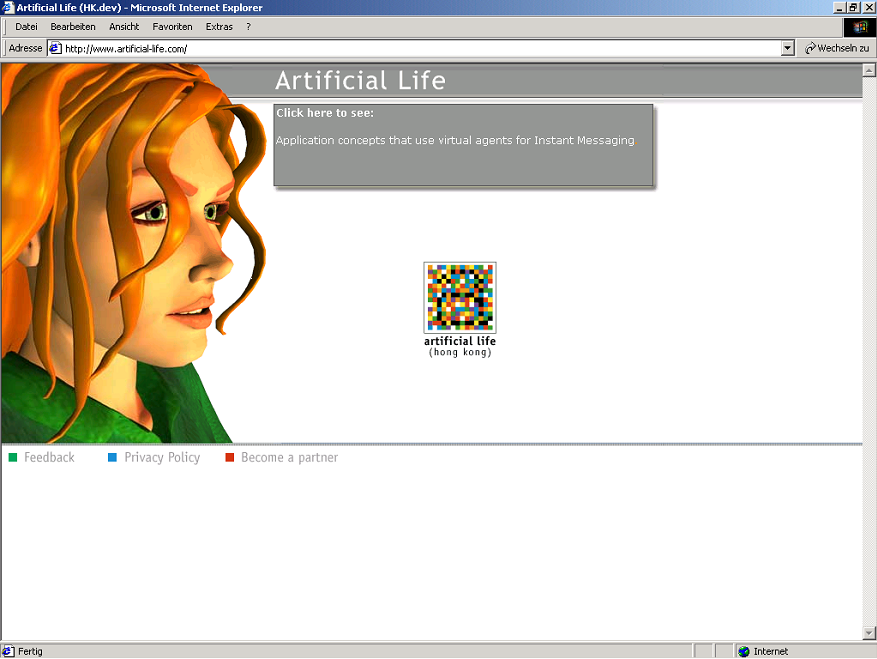Click the 'Click here to see' banner box

[x=463, y=145]
